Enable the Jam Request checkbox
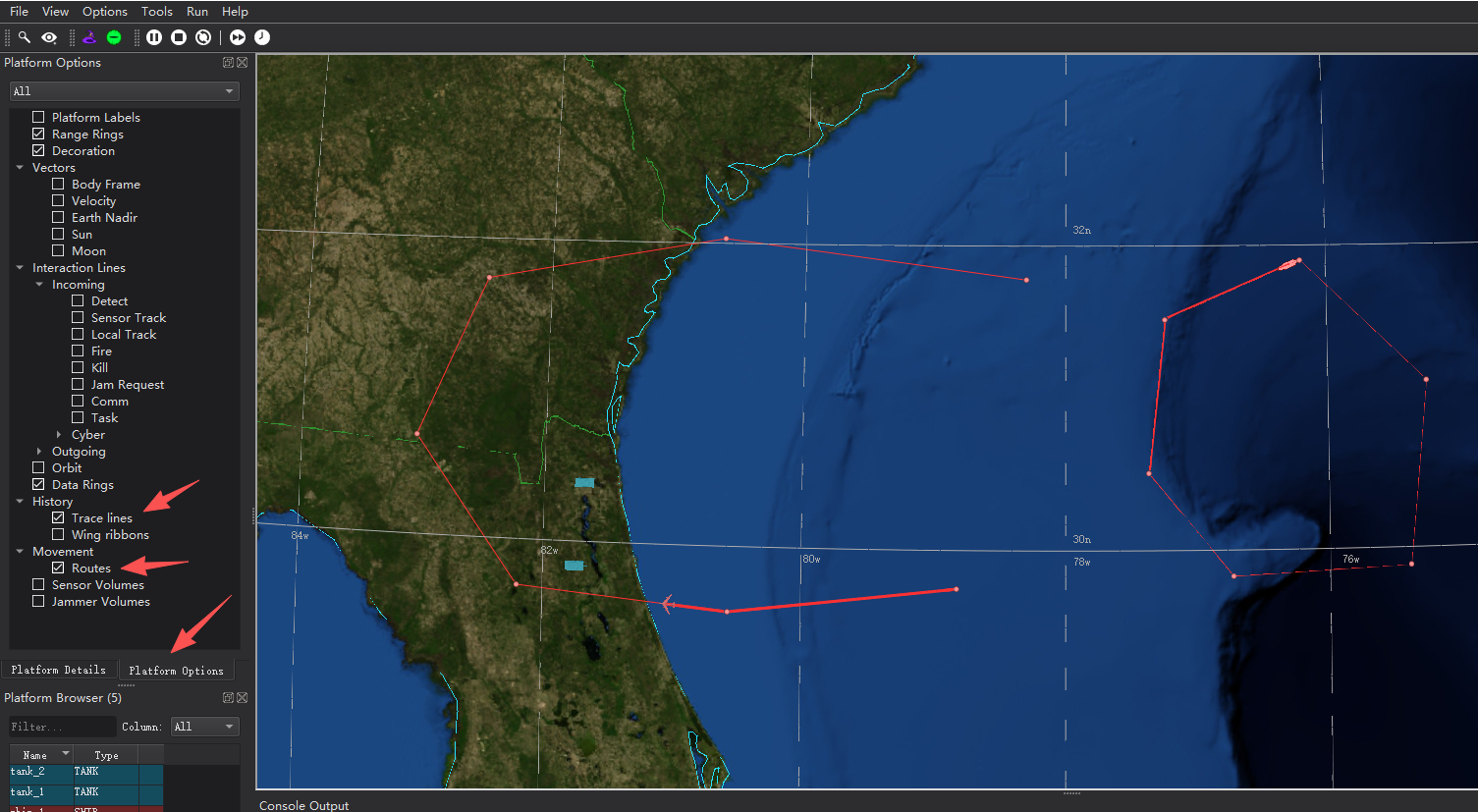1478x812 pixels. point(78,384)
